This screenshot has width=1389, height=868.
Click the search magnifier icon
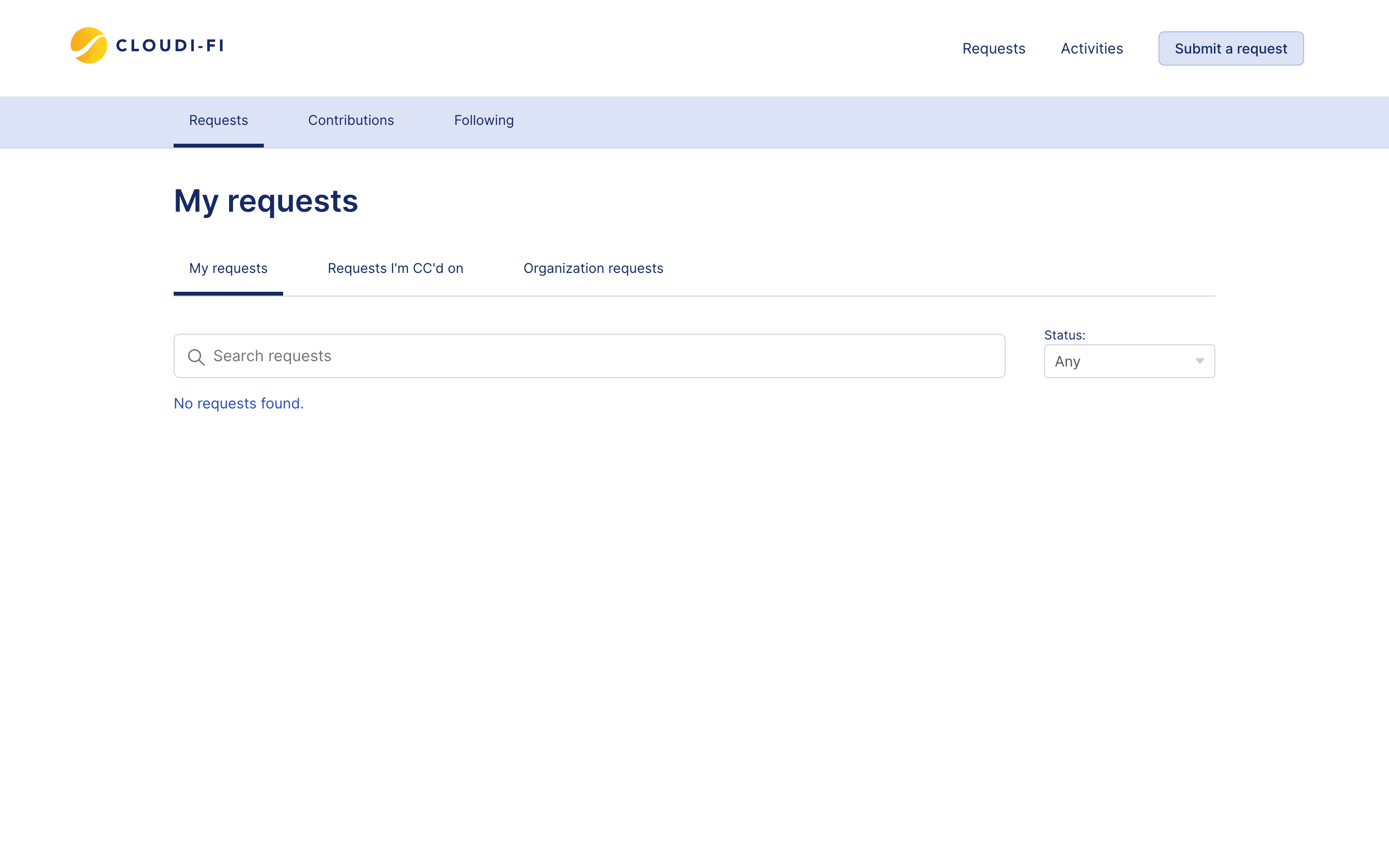196,356
